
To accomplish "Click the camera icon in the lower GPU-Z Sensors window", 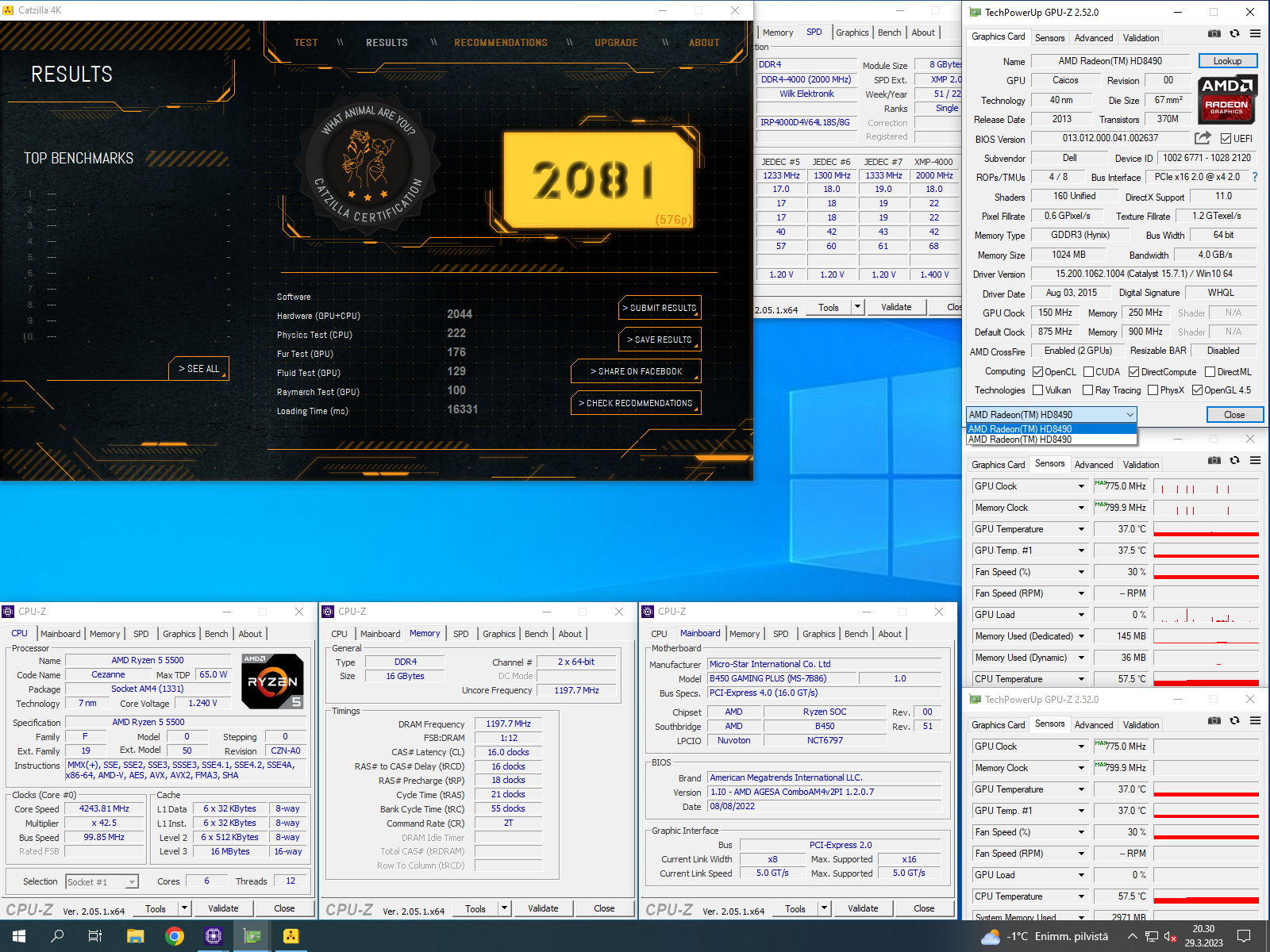I will [x=1214, y=720].
